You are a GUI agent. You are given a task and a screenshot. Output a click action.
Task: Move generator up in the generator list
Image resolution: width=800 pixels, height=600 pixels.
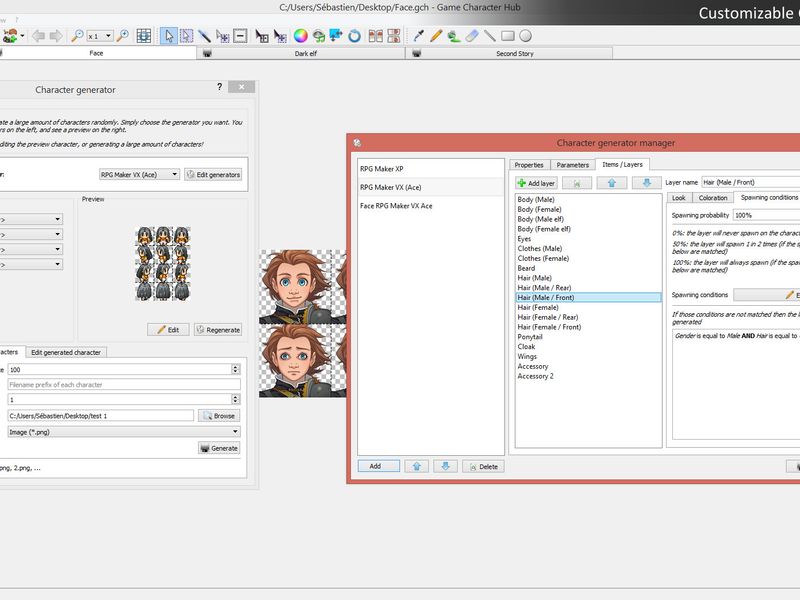[x=417, y=466]
